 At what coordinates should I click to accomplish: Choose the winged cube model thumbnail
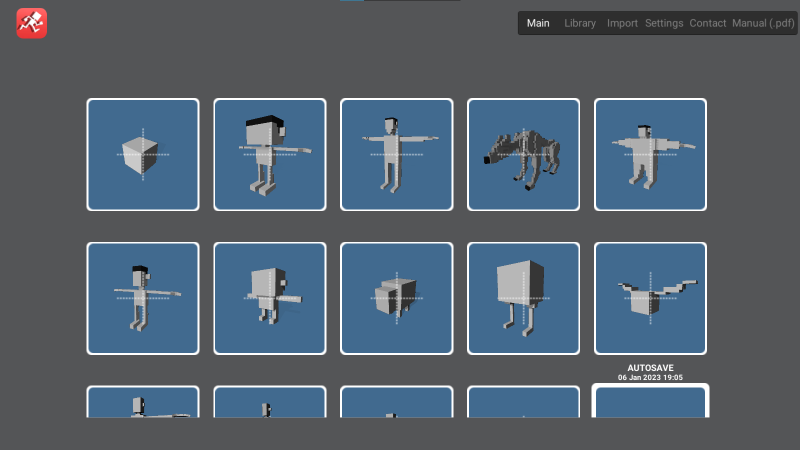coord(651,298)
